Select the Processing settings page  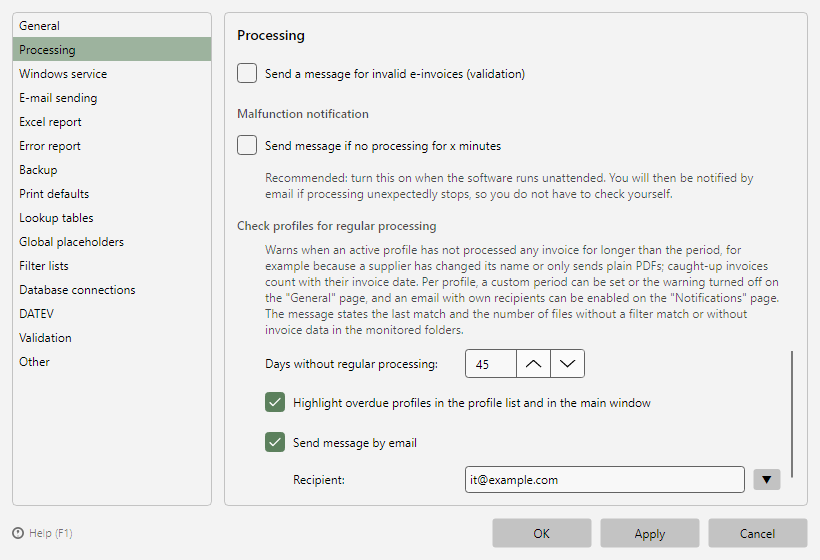pyautogui.click(x=112, y=50)
